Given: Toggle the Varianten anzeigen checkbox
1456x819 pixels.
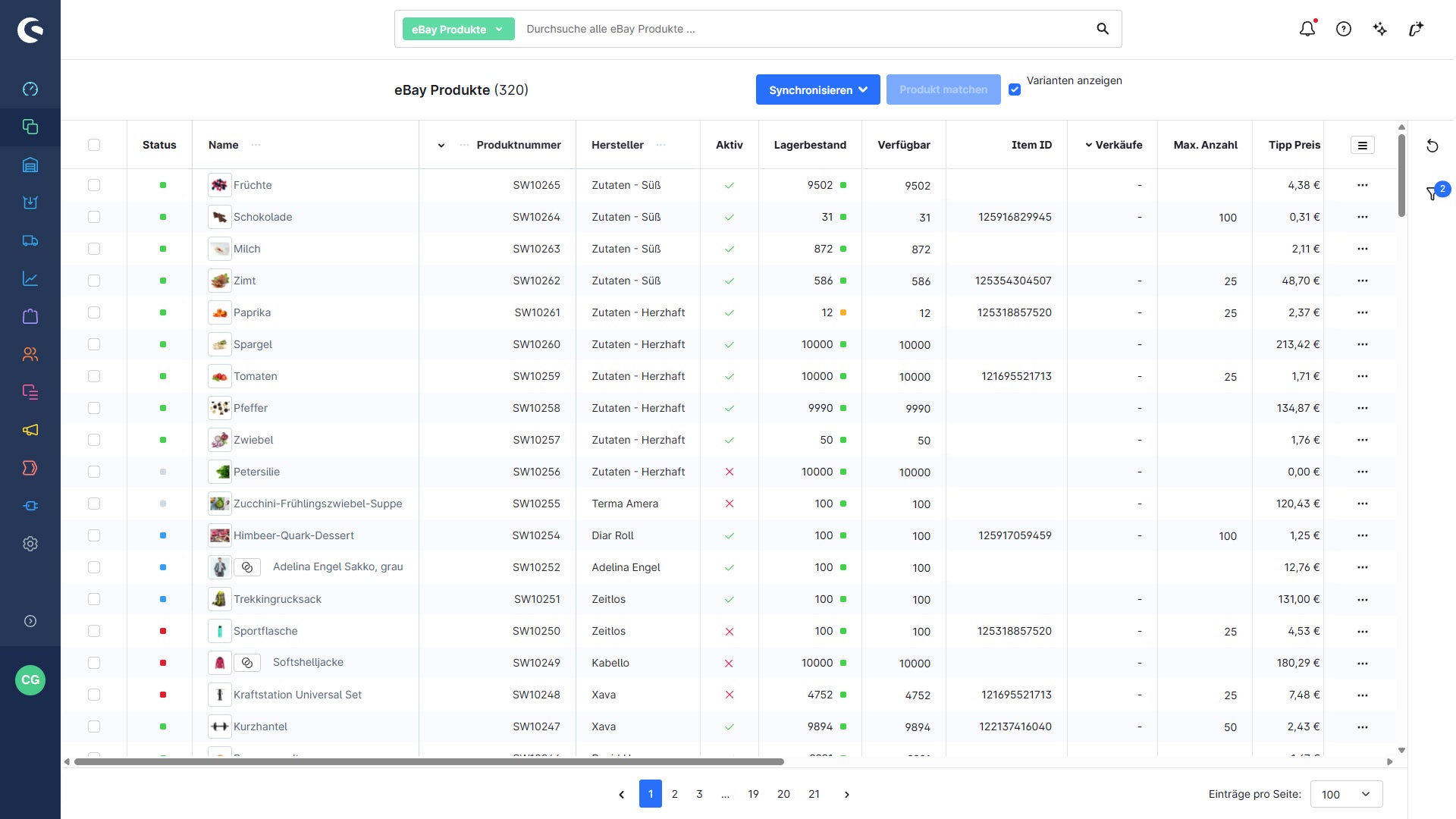Looking at the screenshot, I should [x=1015, y=89].
